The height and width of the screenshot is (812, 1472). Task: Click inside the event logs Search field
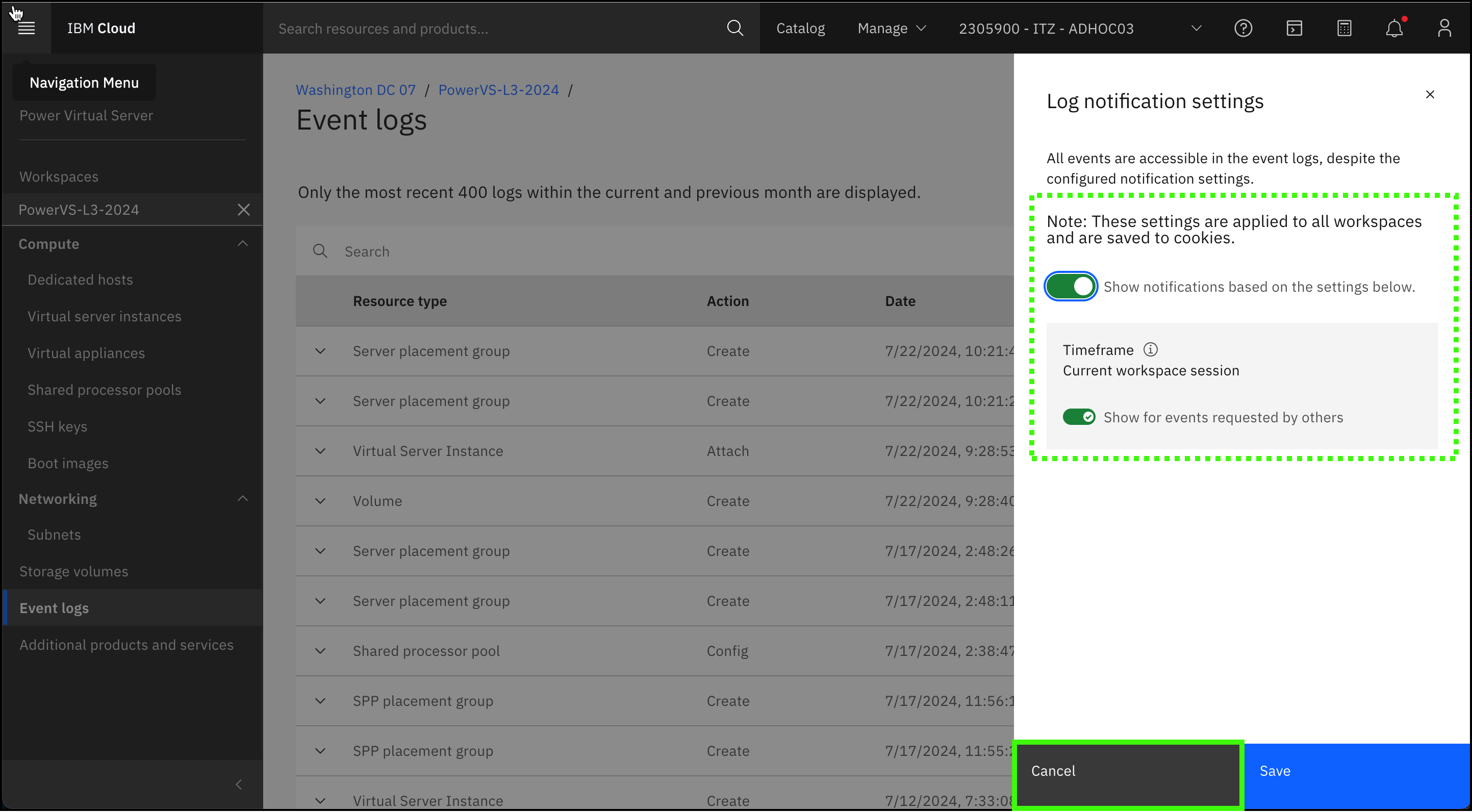(400, 251)
